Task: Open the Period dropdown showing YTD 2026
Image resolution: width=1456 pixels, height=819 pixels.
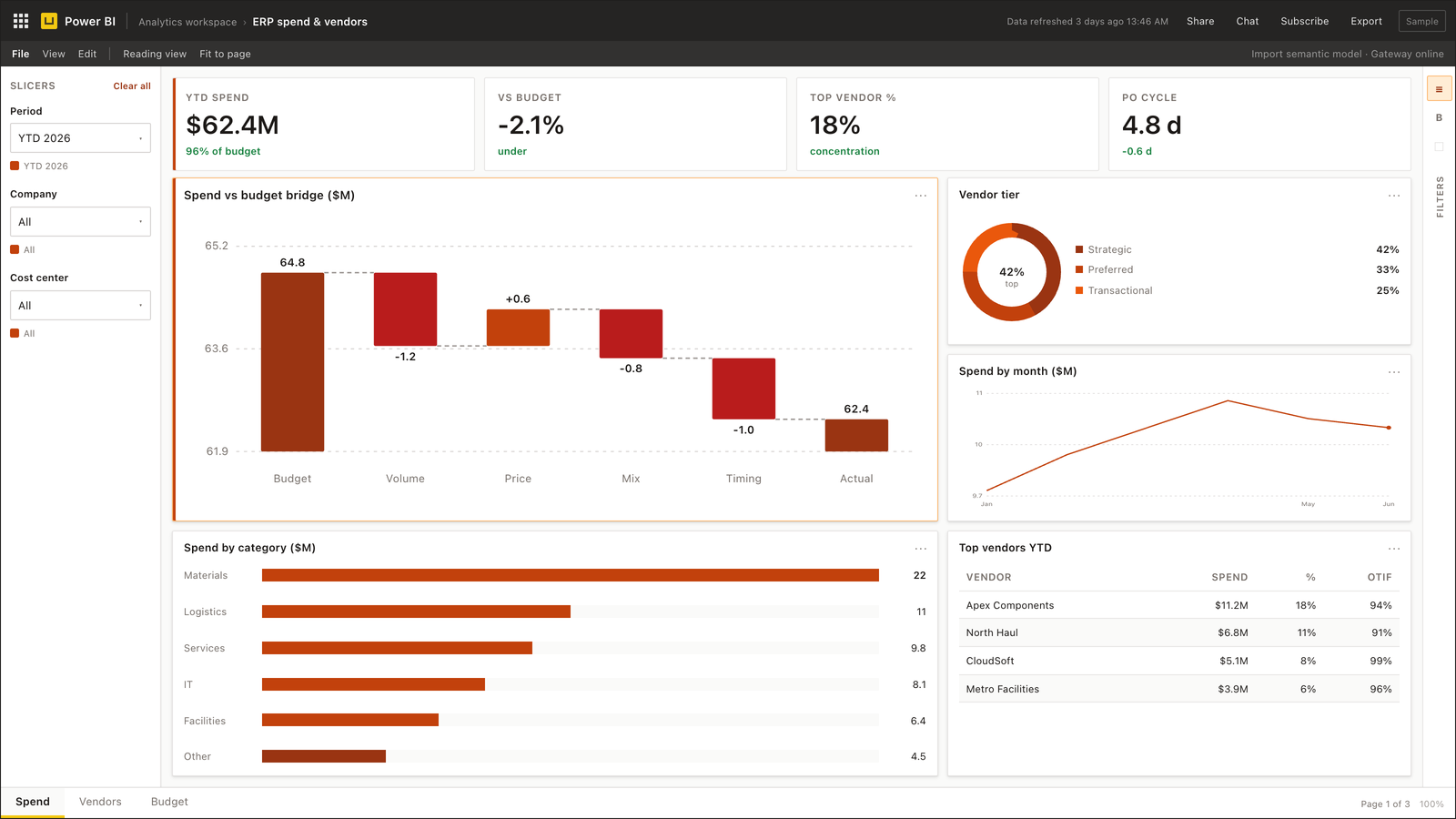Action: pyautogui.click(x=80, y=138)
